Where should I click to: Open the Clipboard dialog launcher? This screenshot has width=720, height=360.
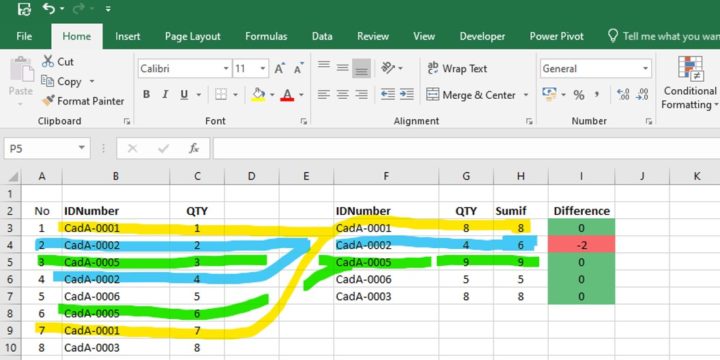(x=127, y=121)
